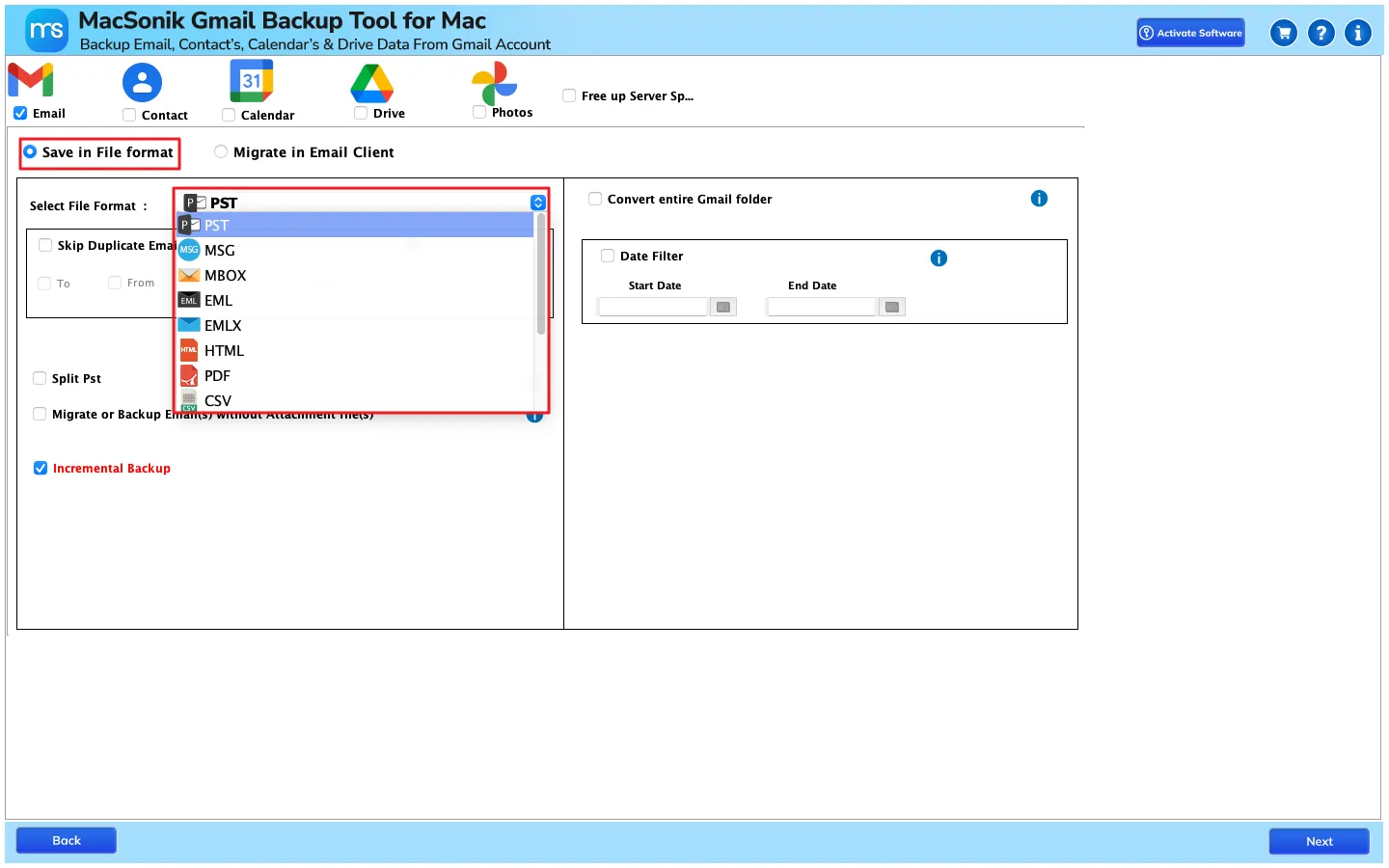Open the info icon in header
This screenshot has height=868, width=1389.
point(1358,33)
